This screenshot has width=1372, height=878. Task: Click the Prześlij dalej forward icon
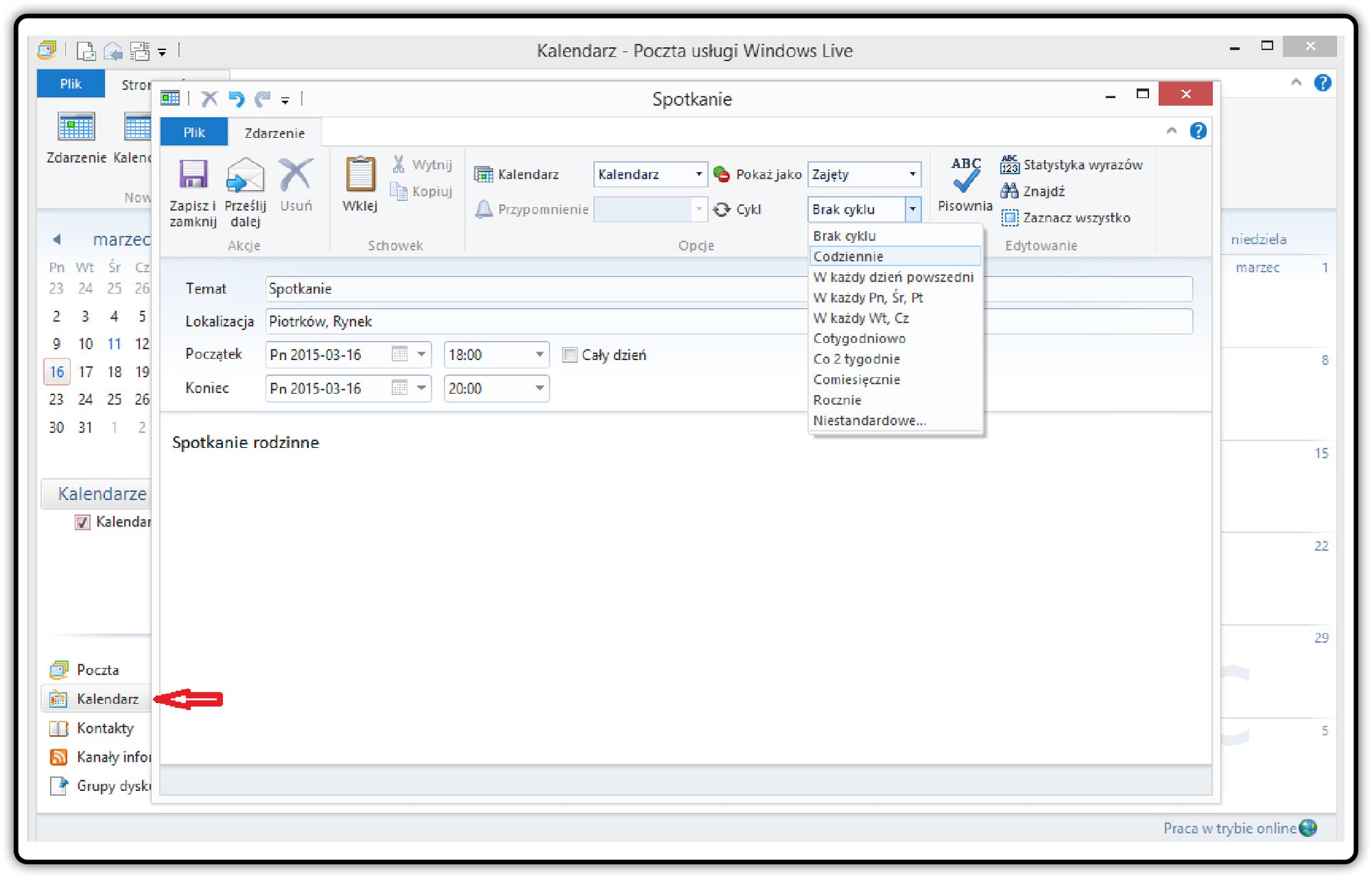tap(245, 175)
